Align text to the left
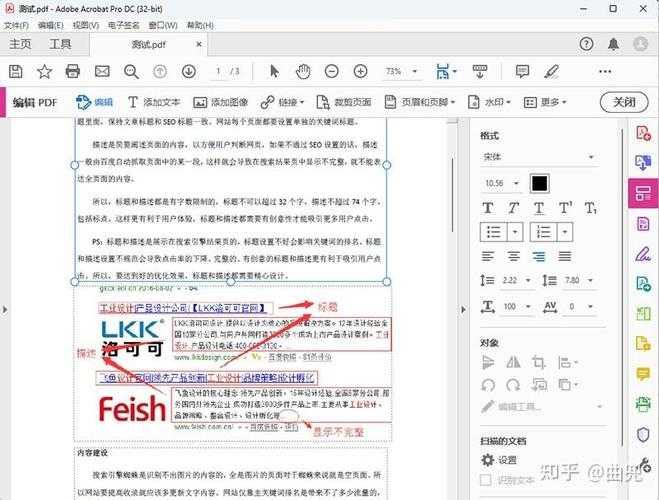Image resolution: width=659 pixels, height=500 pixels. 488,256
